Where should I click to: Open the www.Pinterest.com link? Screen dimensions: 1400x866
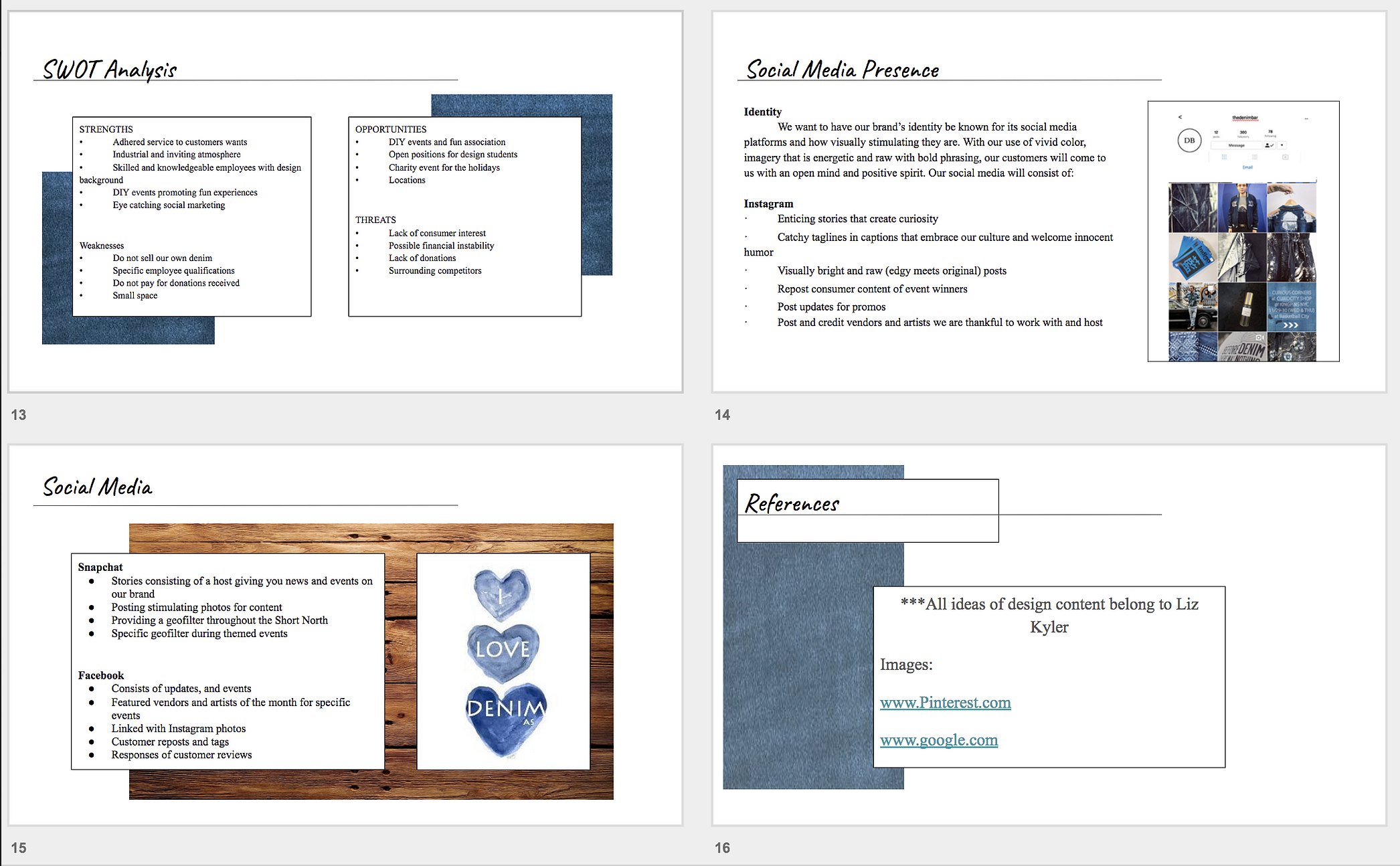click(945, 703)
